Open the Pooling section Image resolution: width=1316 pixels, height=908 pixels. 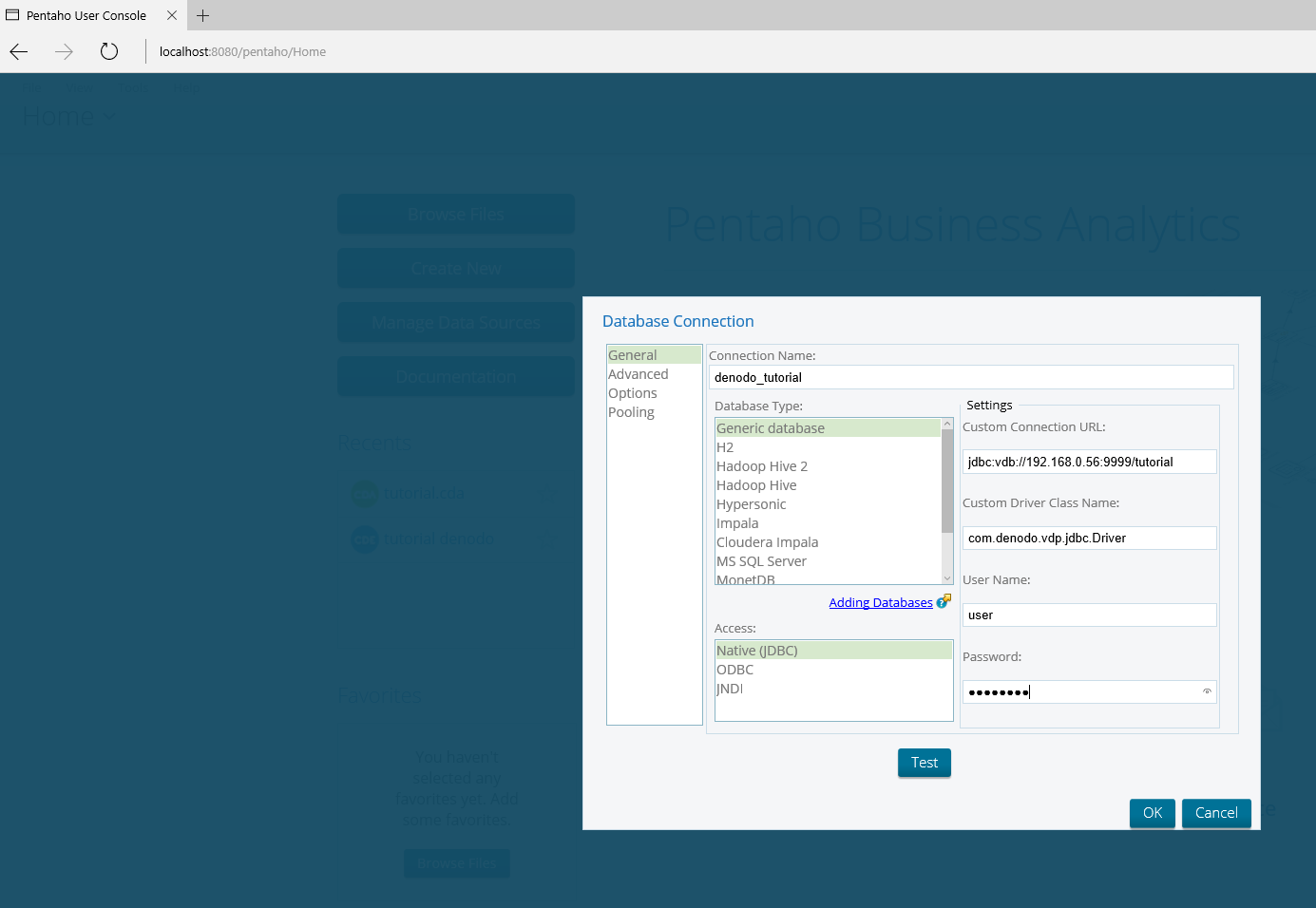(654, 412)
